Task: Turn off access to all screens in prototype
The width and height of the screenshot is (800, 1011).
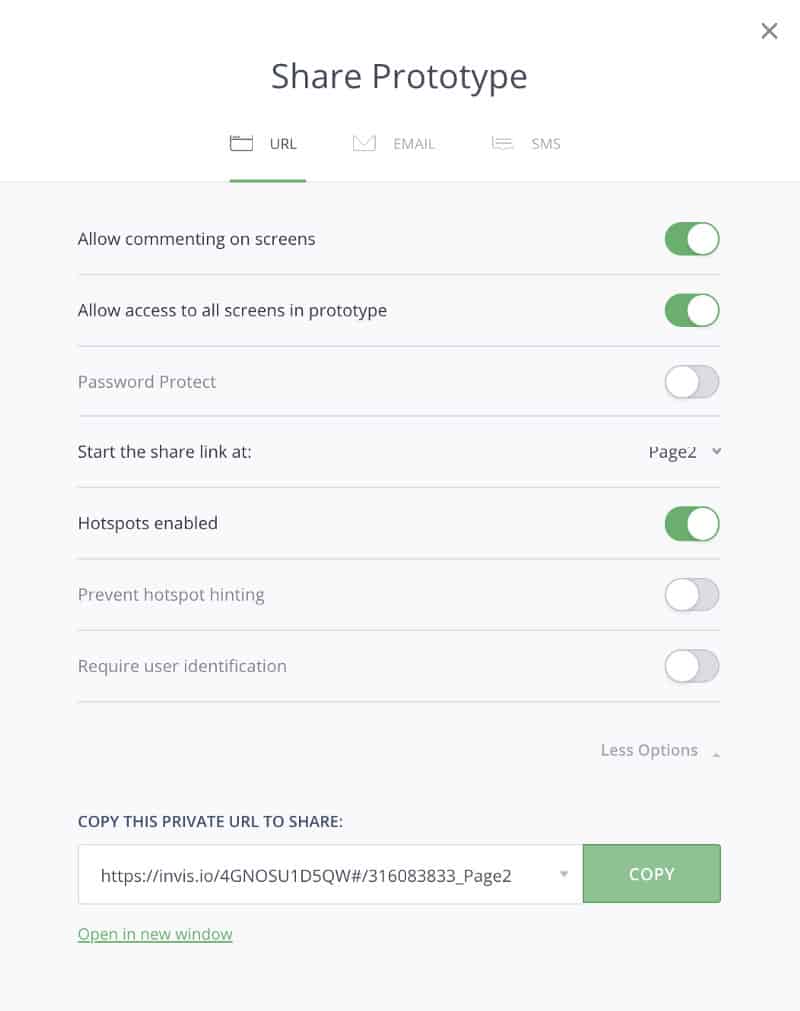Action: pos(692,310)
